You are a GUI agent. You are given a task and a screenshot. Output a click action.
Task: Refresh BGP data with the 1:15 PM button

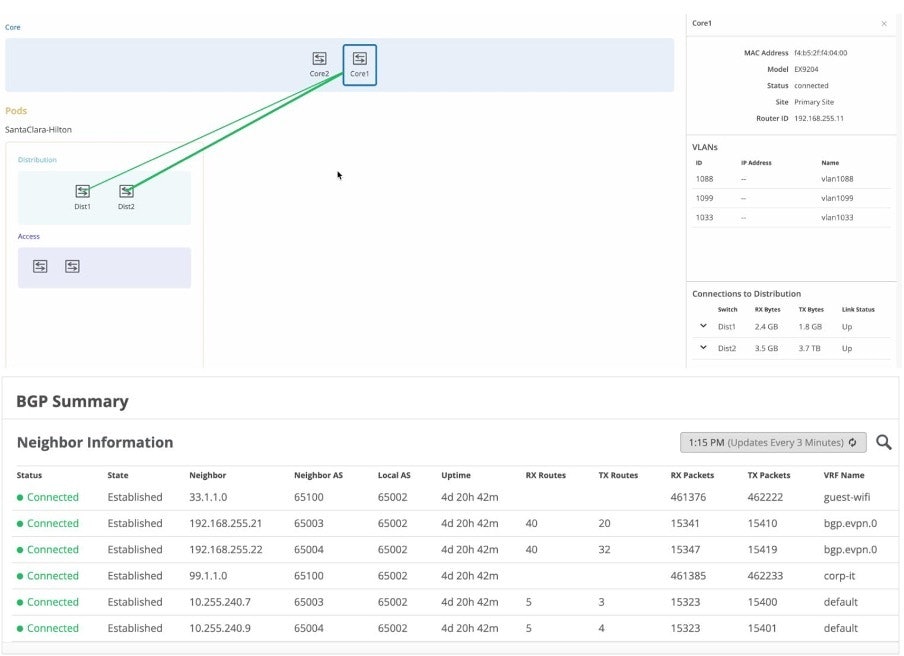pyautogui.click(x=772, y=442)
